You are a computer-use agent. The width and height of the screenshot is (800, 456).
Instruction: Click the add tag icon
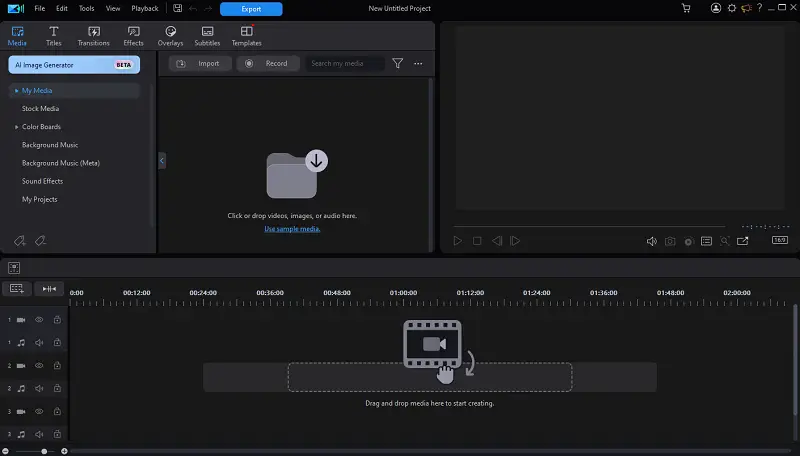19,241
